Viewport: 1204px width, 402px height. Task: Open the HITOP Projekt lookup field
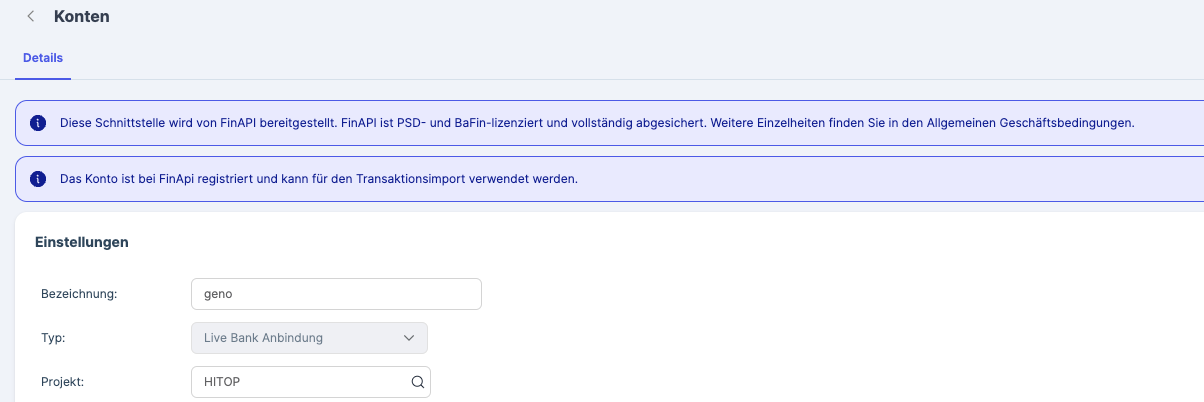311,382
